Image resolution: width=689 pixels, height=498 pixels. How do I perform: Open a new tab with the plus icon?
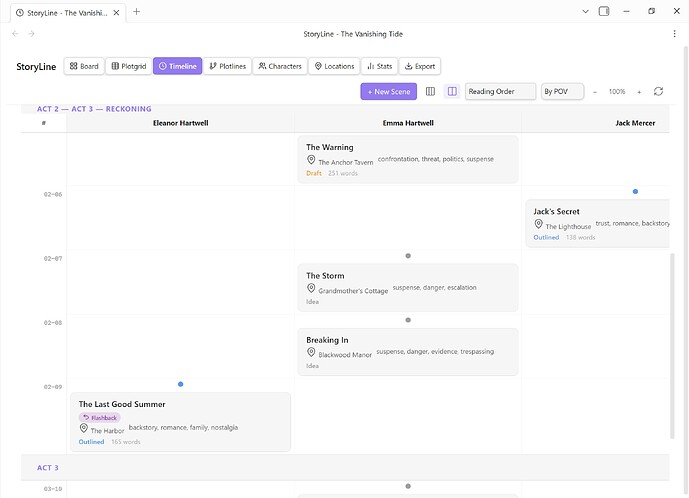(137, 11)
